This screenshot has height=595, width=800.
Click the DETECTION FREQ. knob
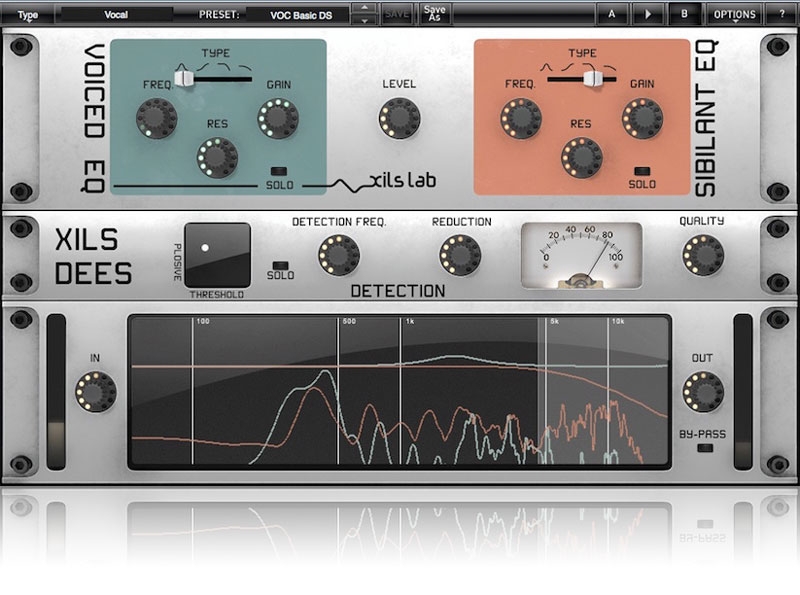pyautogui.click(x=338, y=257)
